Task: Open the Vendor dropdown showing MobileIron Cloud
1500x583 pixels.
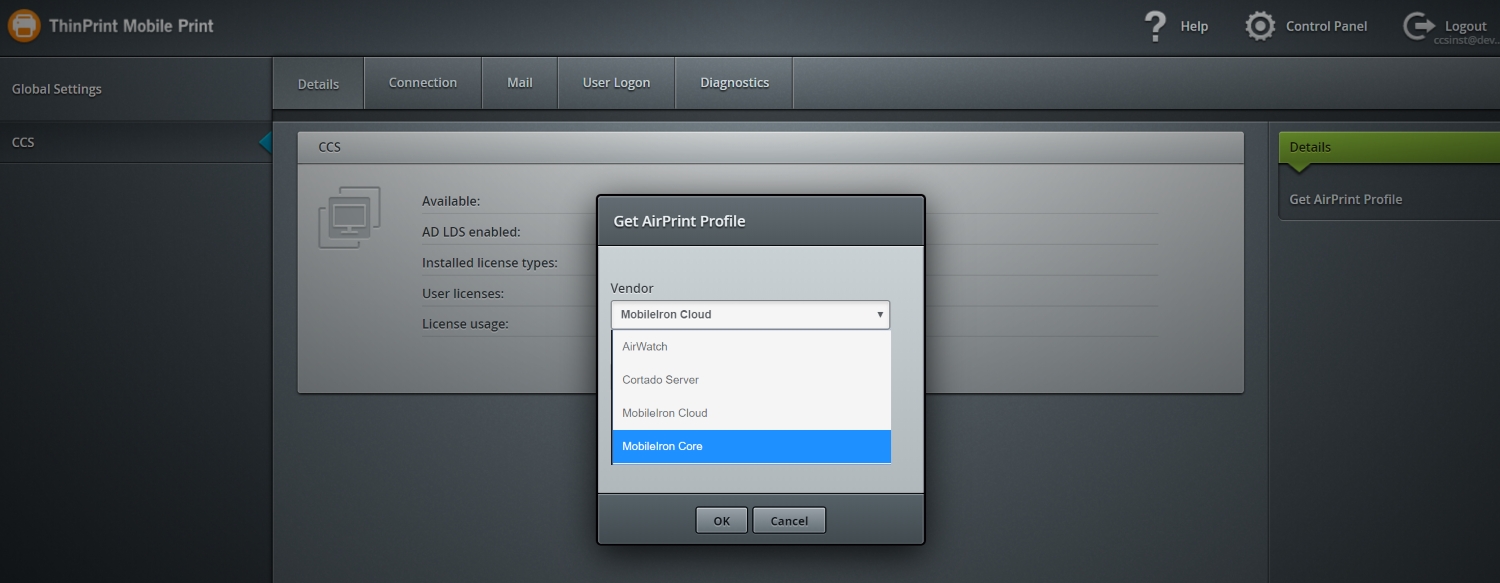Action: coord(750,314)
